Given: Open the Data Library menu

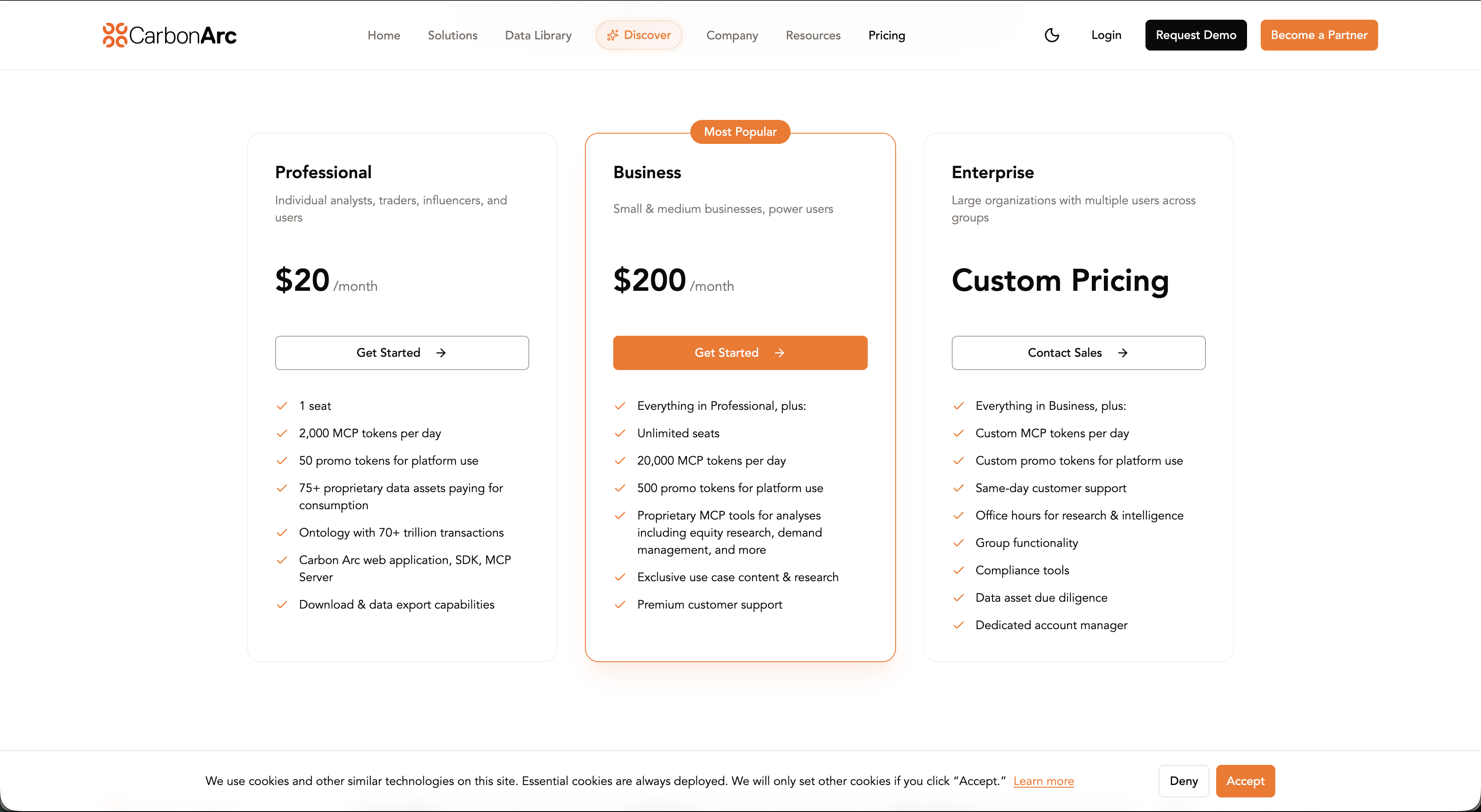Looking at the screenshot, I should click(538, 35).
